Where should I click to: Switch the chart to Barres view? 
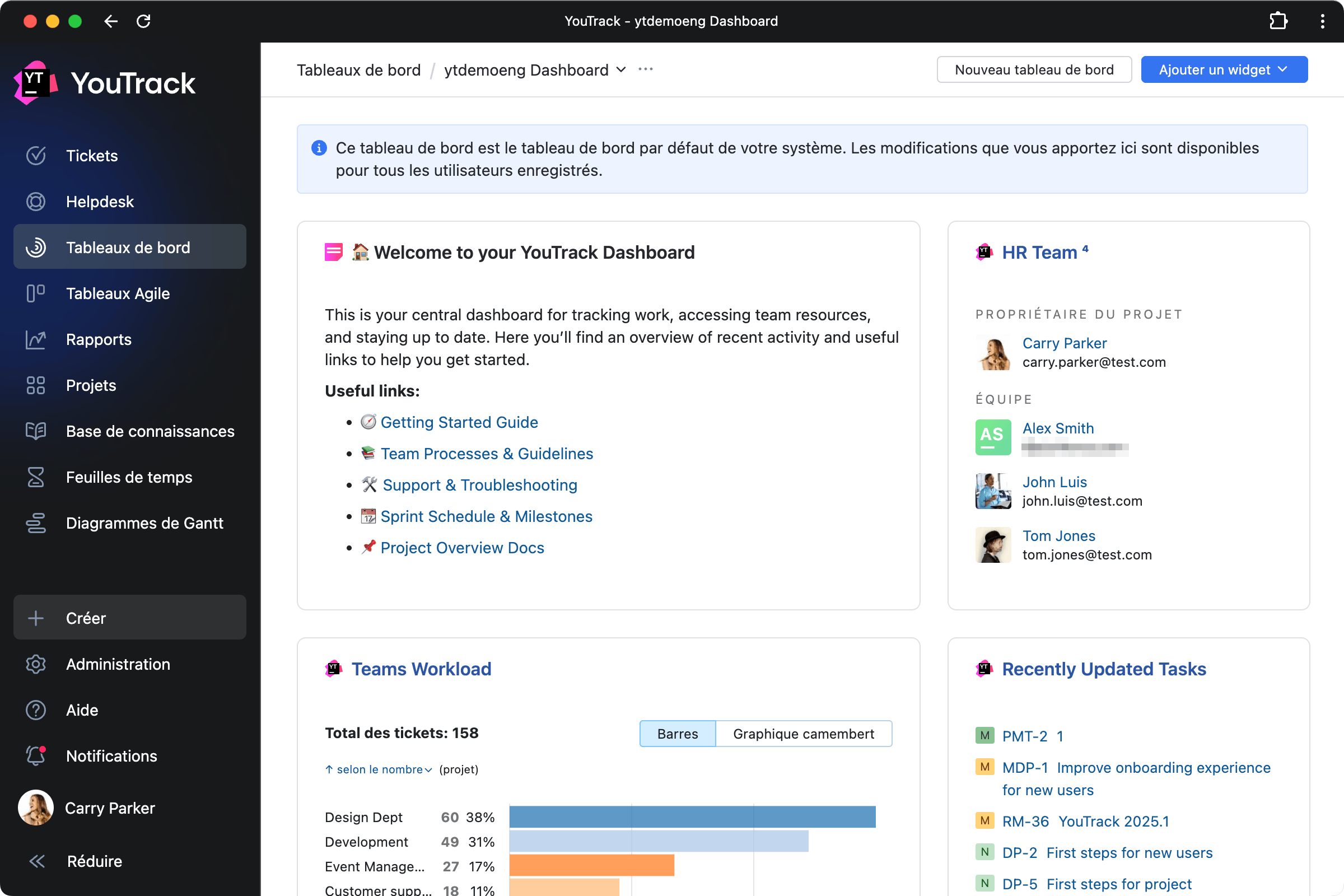click(677, 734)
